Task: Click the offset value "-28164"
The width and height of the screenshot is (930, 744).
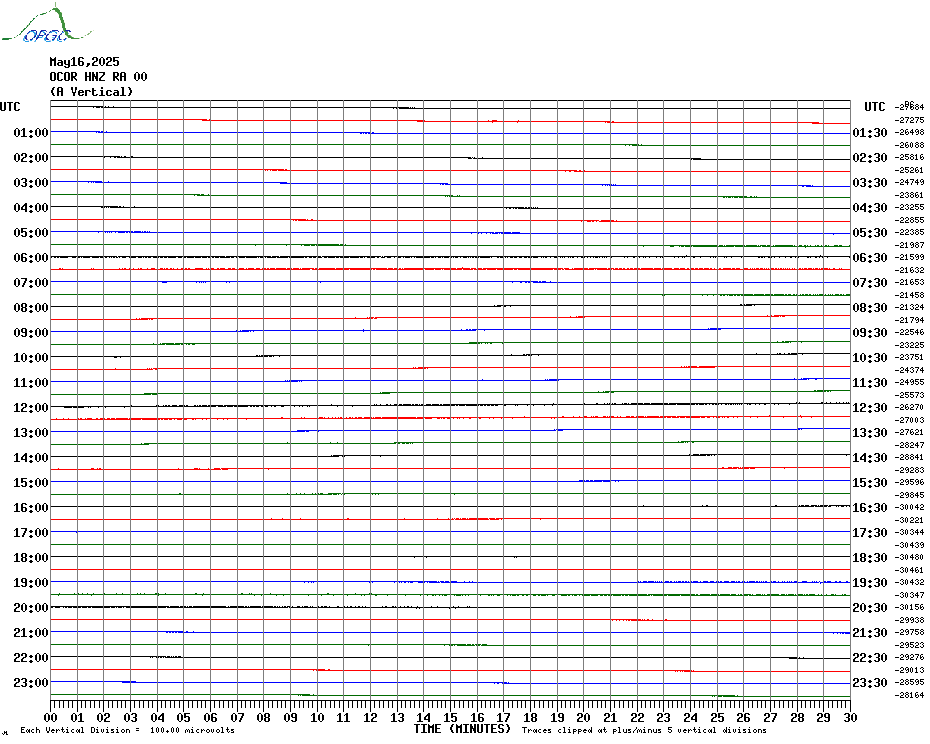Action: tap(909, 695)
